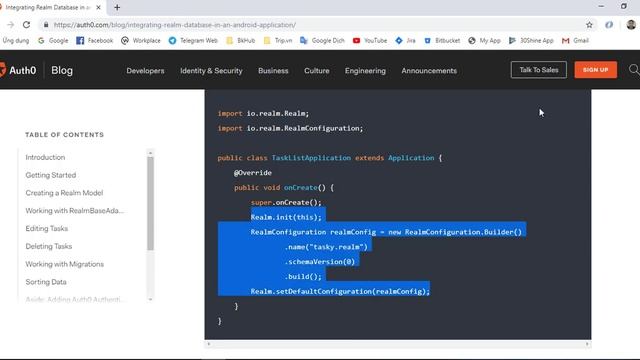Image resolution: width=640 pixels, height=360 pixels.
Task: Open the Chrome profile avatar
Action: point(631,25)
